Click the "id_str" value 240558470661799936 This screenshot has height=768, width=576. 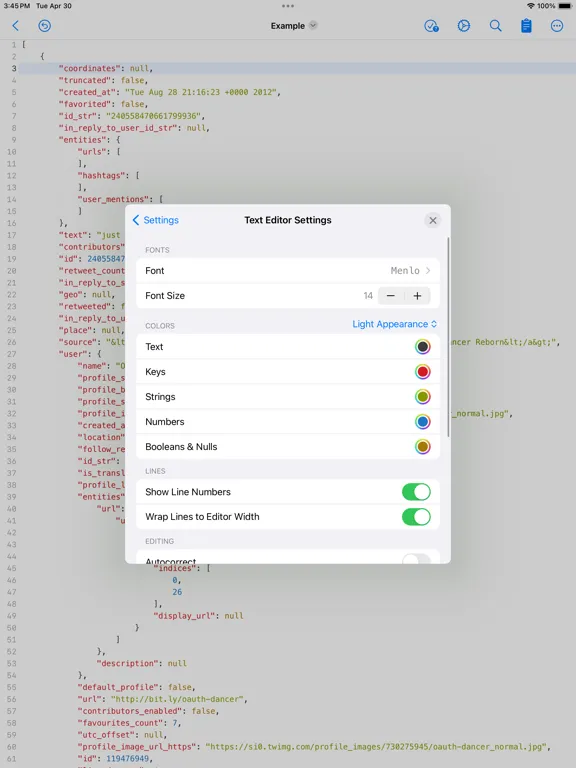click(x=154, y=116)
